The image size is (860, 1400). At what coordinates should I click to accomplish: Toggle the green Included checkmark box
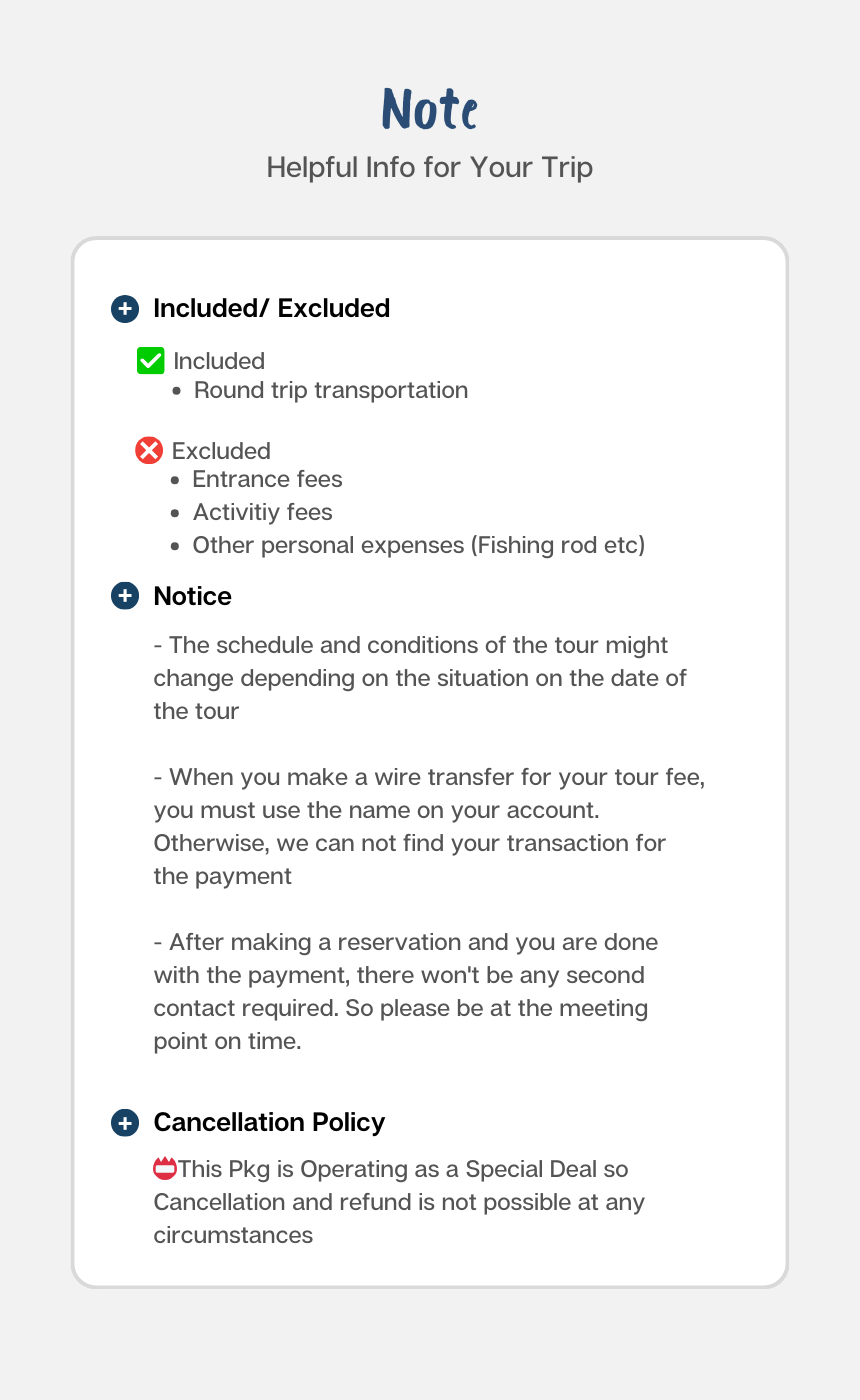coord(150,361)
